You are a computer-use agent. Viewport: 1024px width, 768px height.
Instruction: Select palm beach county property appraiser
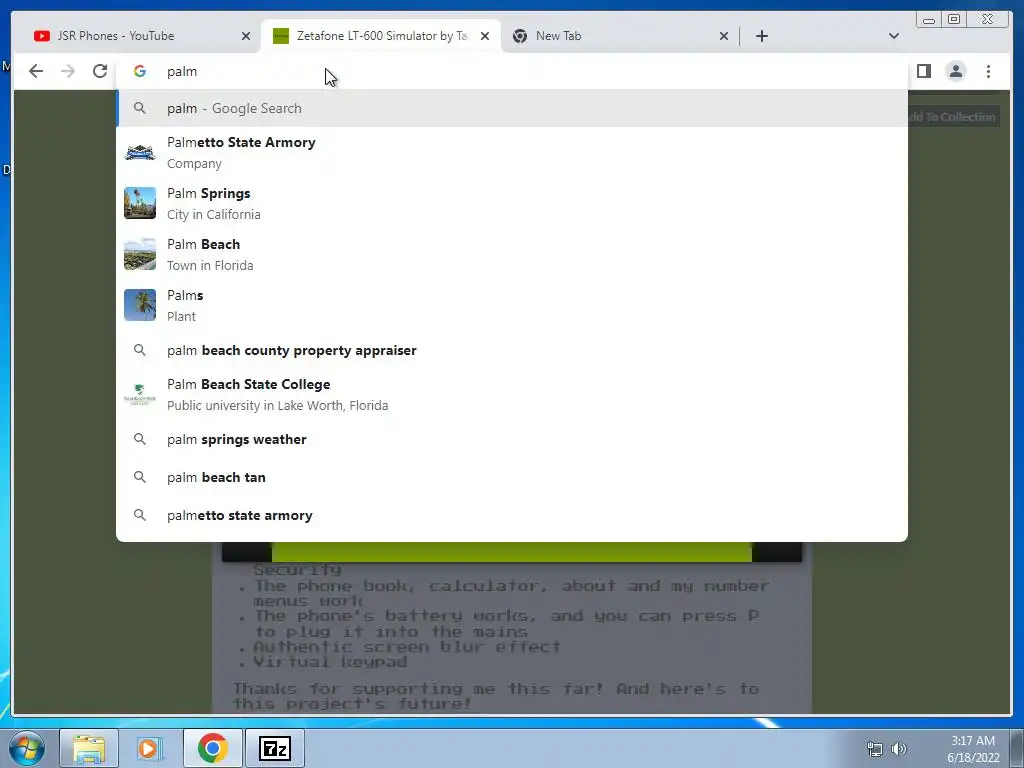(x=512, y=350)
